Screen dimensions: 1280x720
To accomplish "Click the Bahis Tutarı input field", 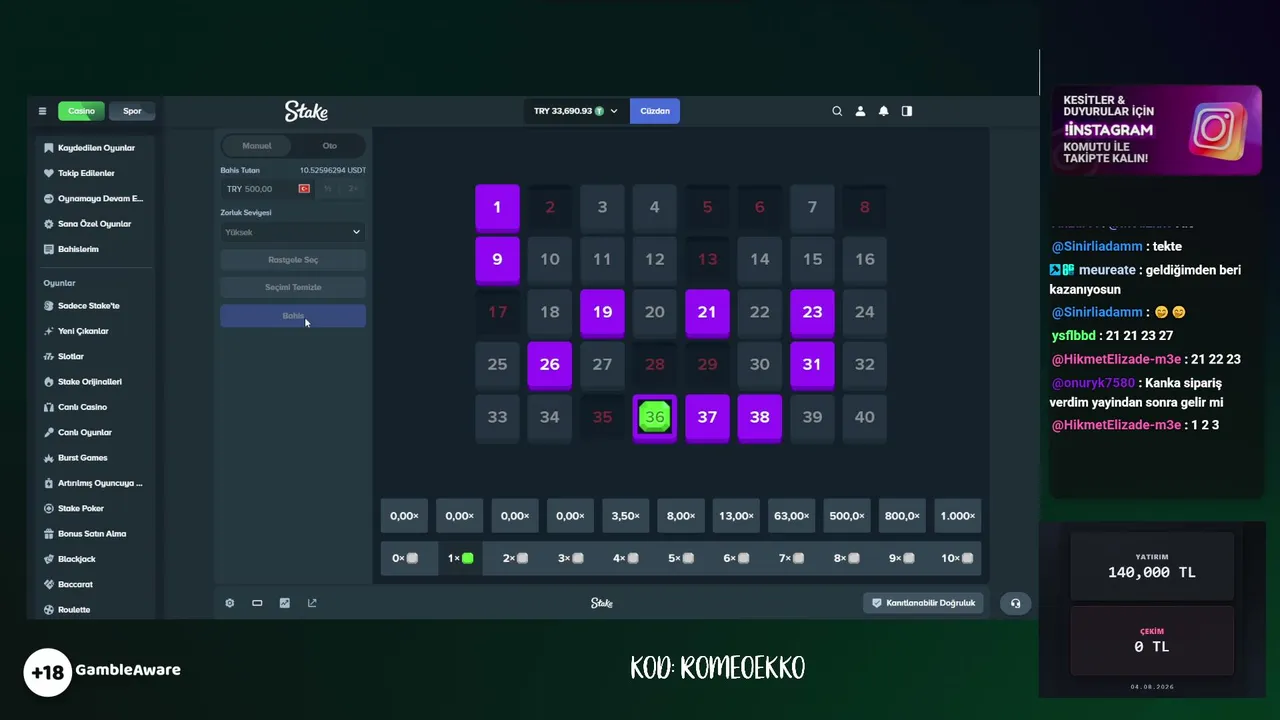I will (x=267, y=189).
